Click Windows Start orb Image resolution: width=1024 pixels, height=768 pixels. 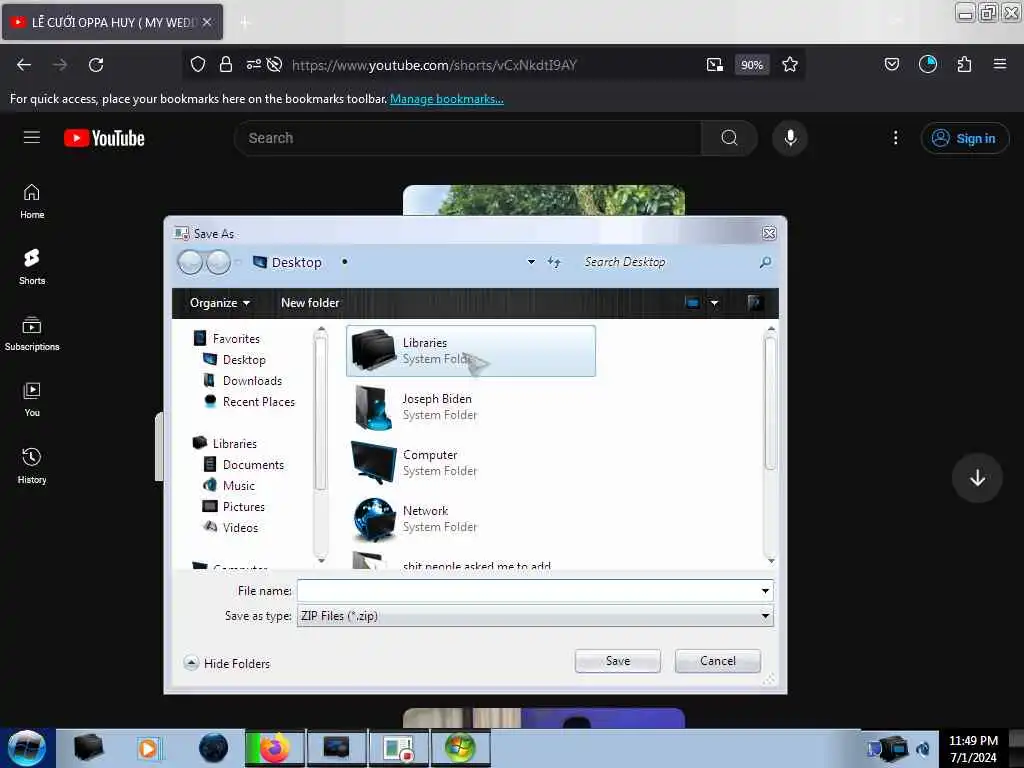(x=27, y=748)
